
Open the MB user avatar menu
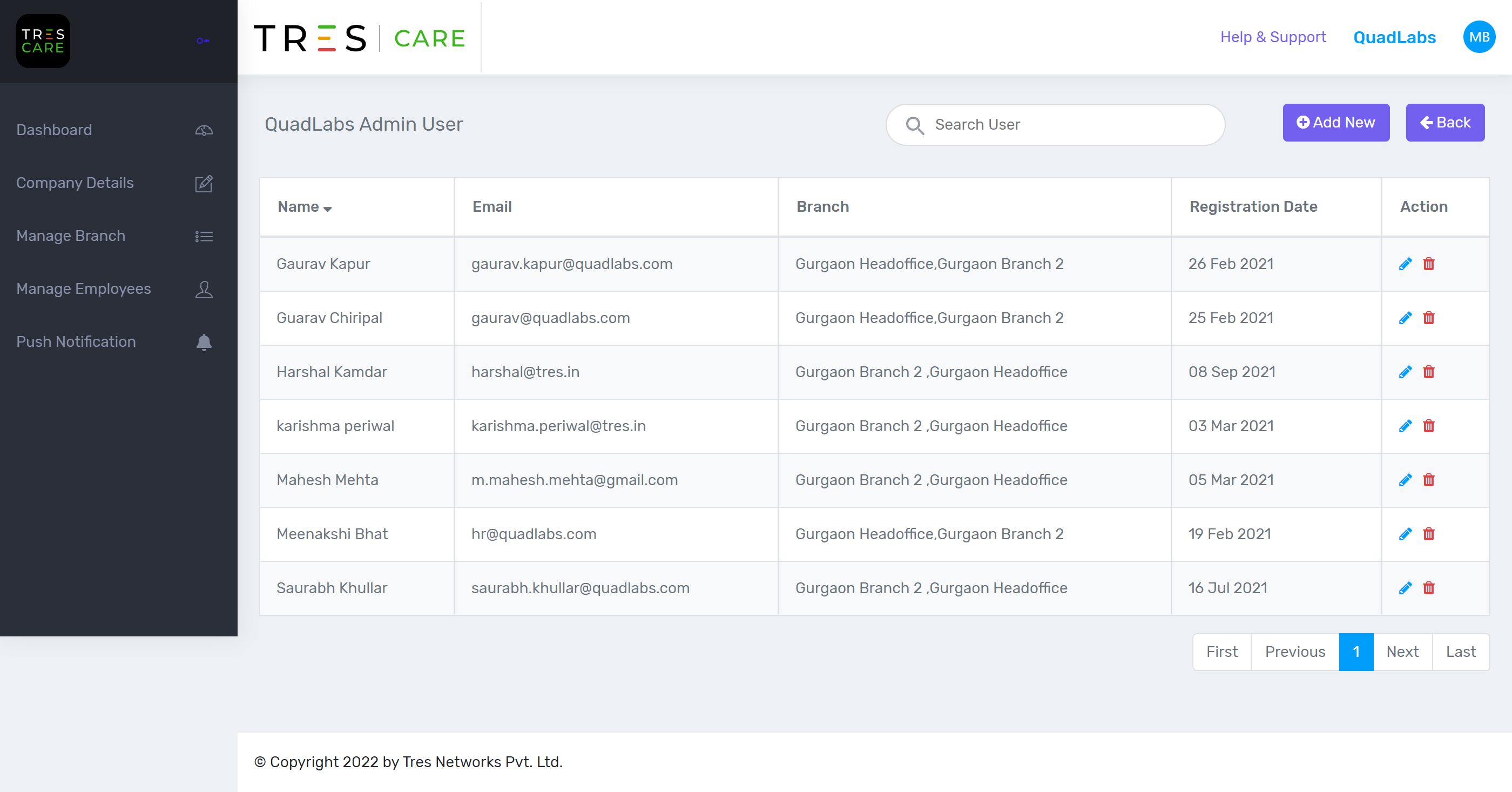tap(1479, 37)
